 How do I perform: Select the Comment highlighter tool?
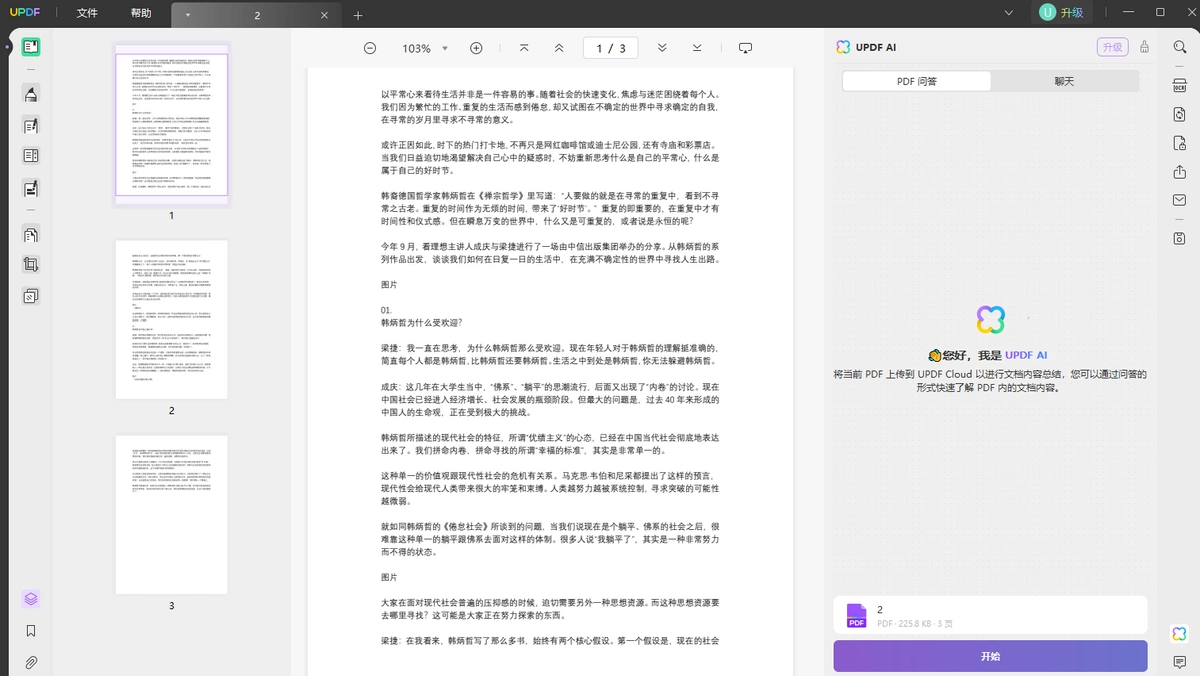pyautogui.click(x=31, y=95)
